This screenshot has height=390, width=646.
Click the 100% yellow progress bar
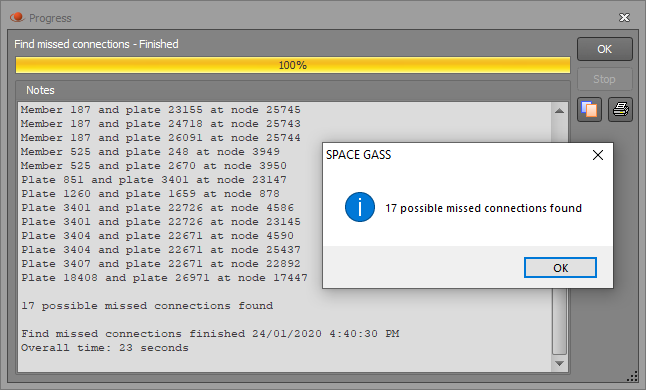tap(293, 65)
